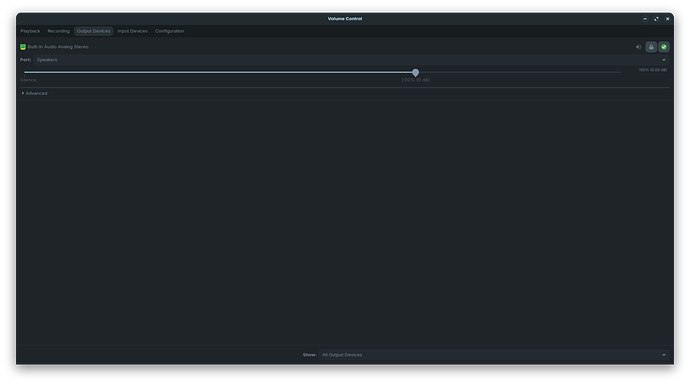
Task: Mute the Built-in Audio Analog Stereo output
Action: point(639,47)
